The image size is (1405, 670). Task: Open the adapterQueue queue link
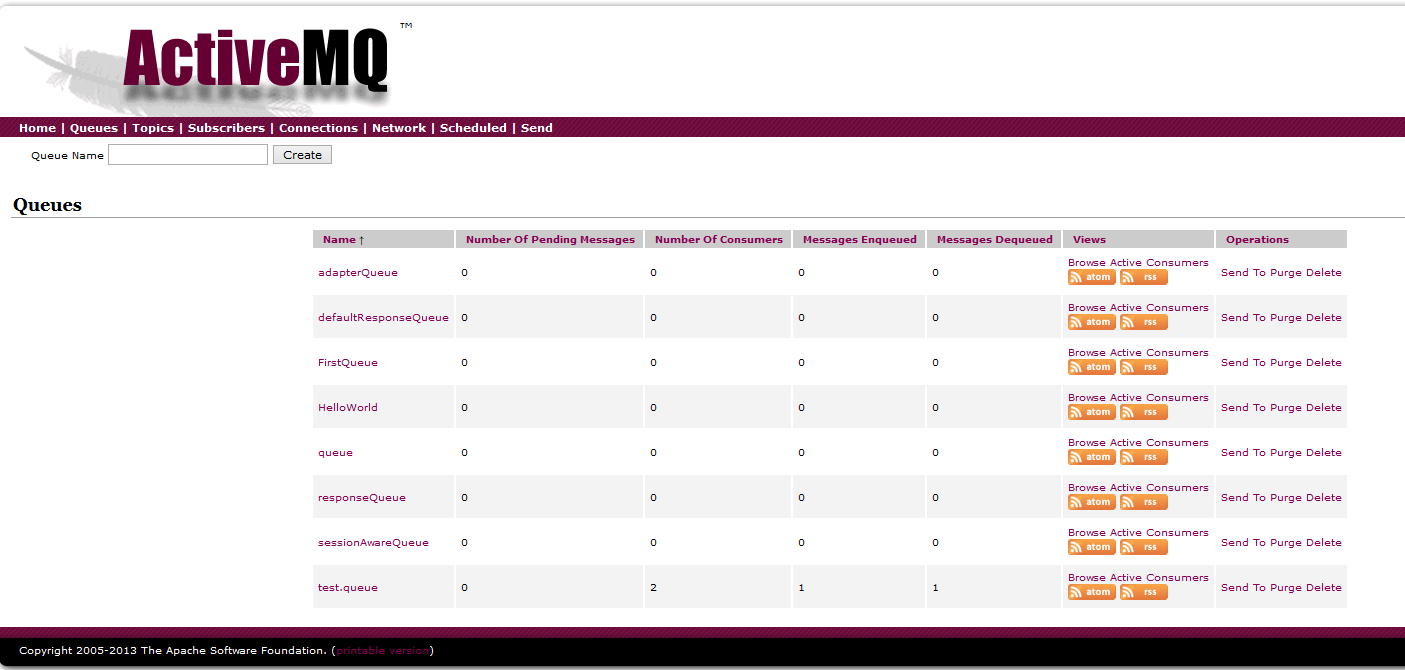point(358,273)
